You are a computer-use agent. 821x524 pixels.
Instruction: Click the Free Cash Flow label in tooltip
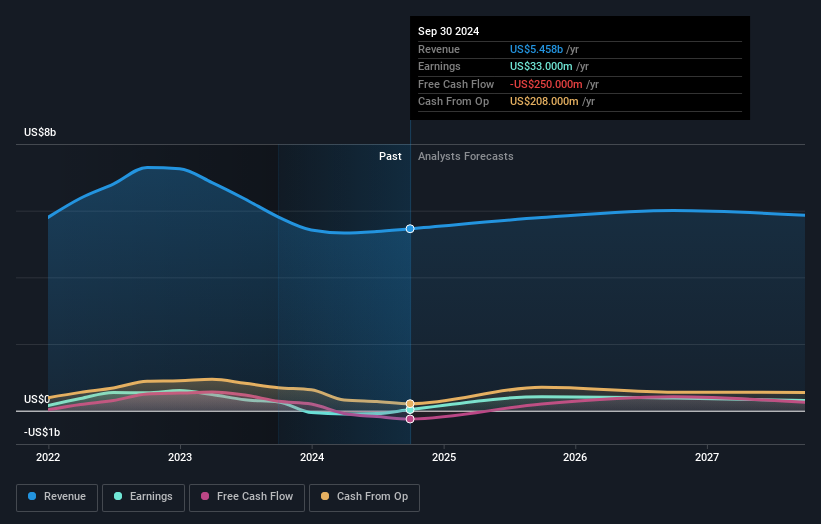tap(456, 84)
